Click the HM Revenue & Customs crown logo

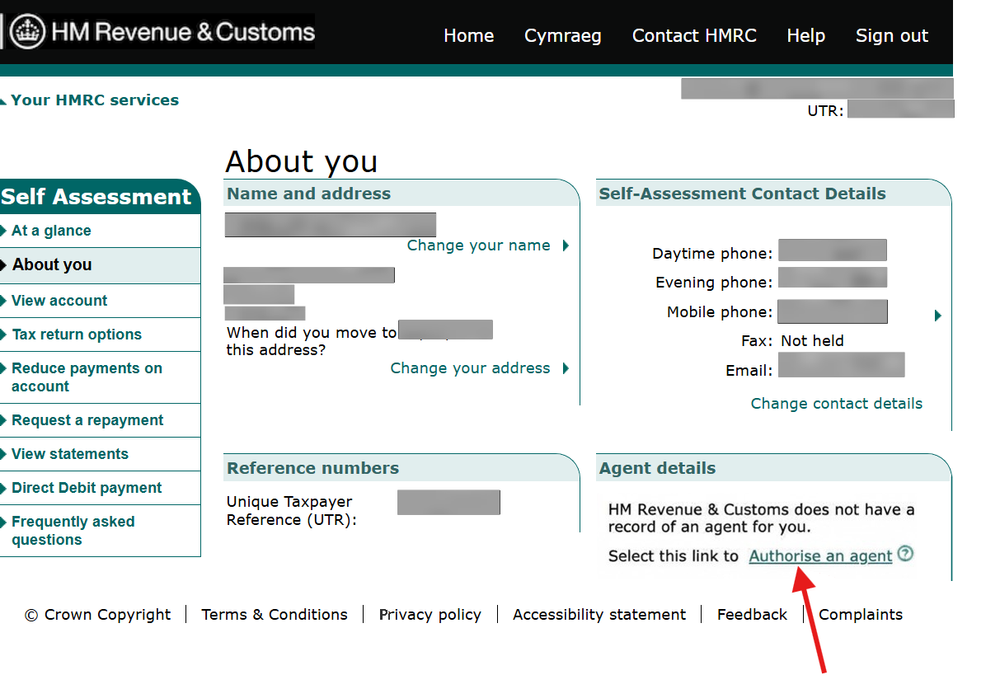[27, 31]
